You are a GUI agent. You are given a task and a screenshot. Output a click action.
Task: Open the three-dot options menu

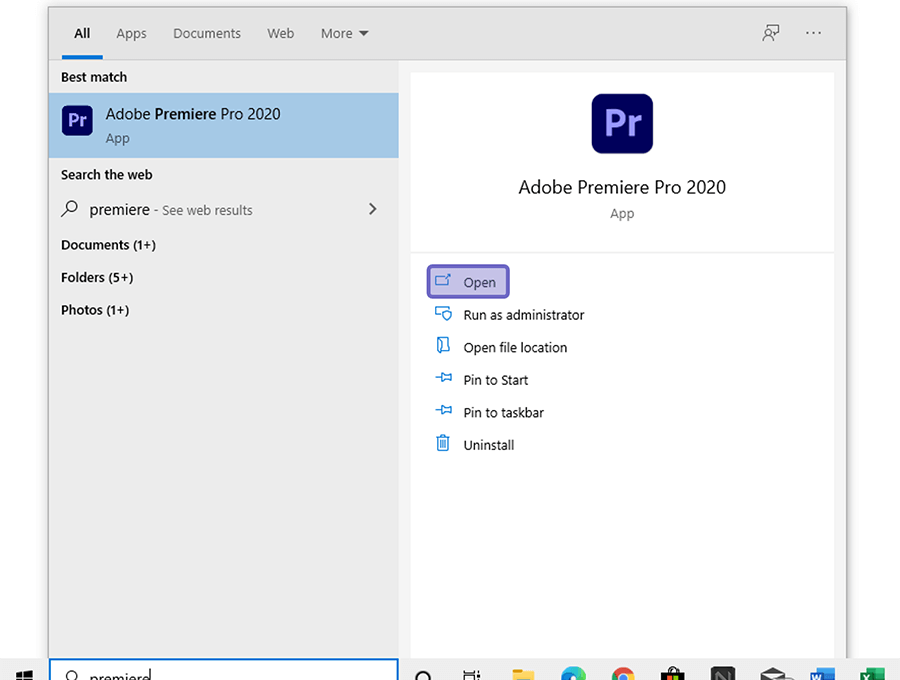pyautogui.click(x=813, y=33)
